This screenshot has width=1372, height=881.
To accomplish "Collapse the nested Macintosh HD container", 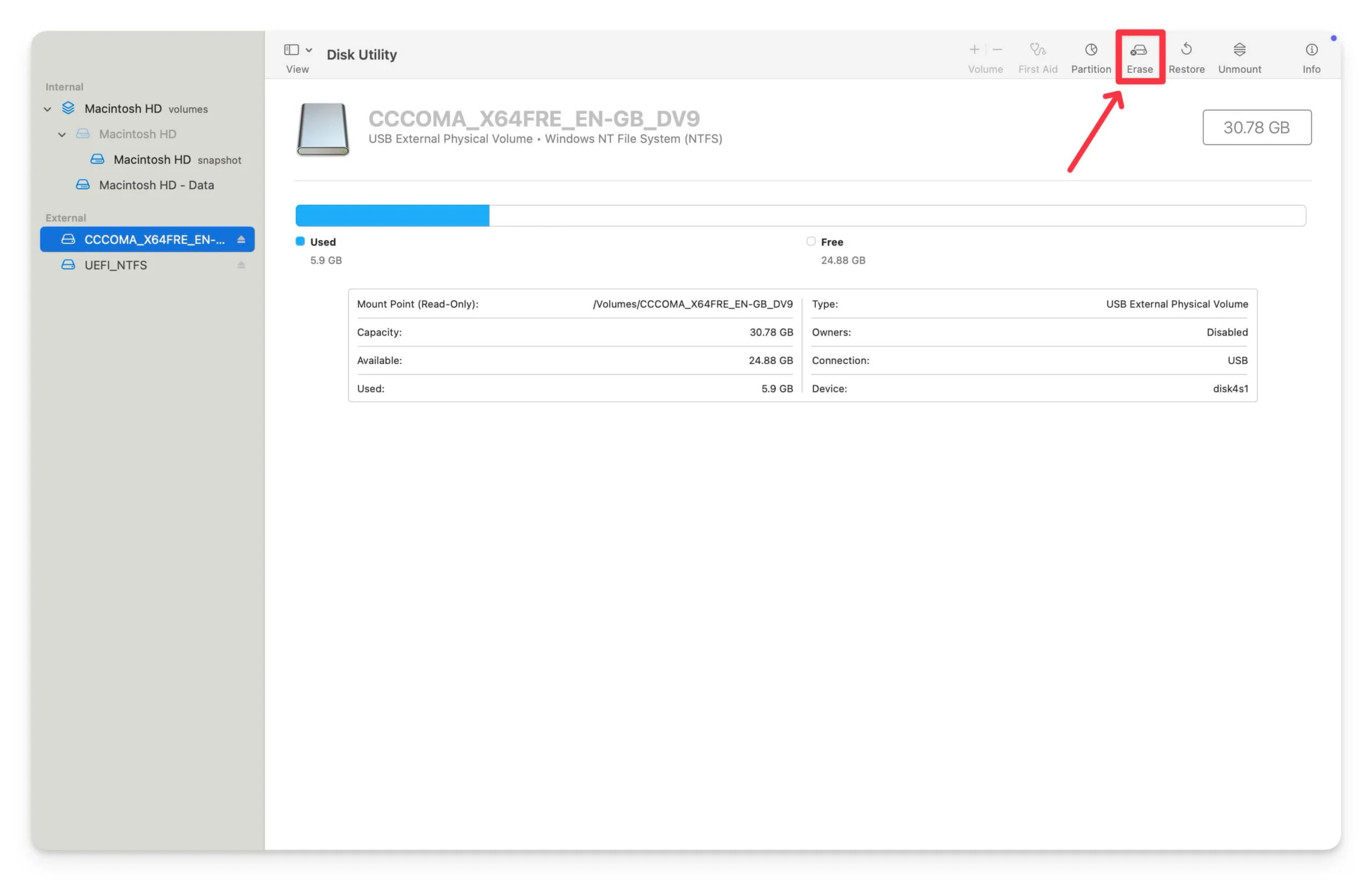I will (x=62, y=135).
